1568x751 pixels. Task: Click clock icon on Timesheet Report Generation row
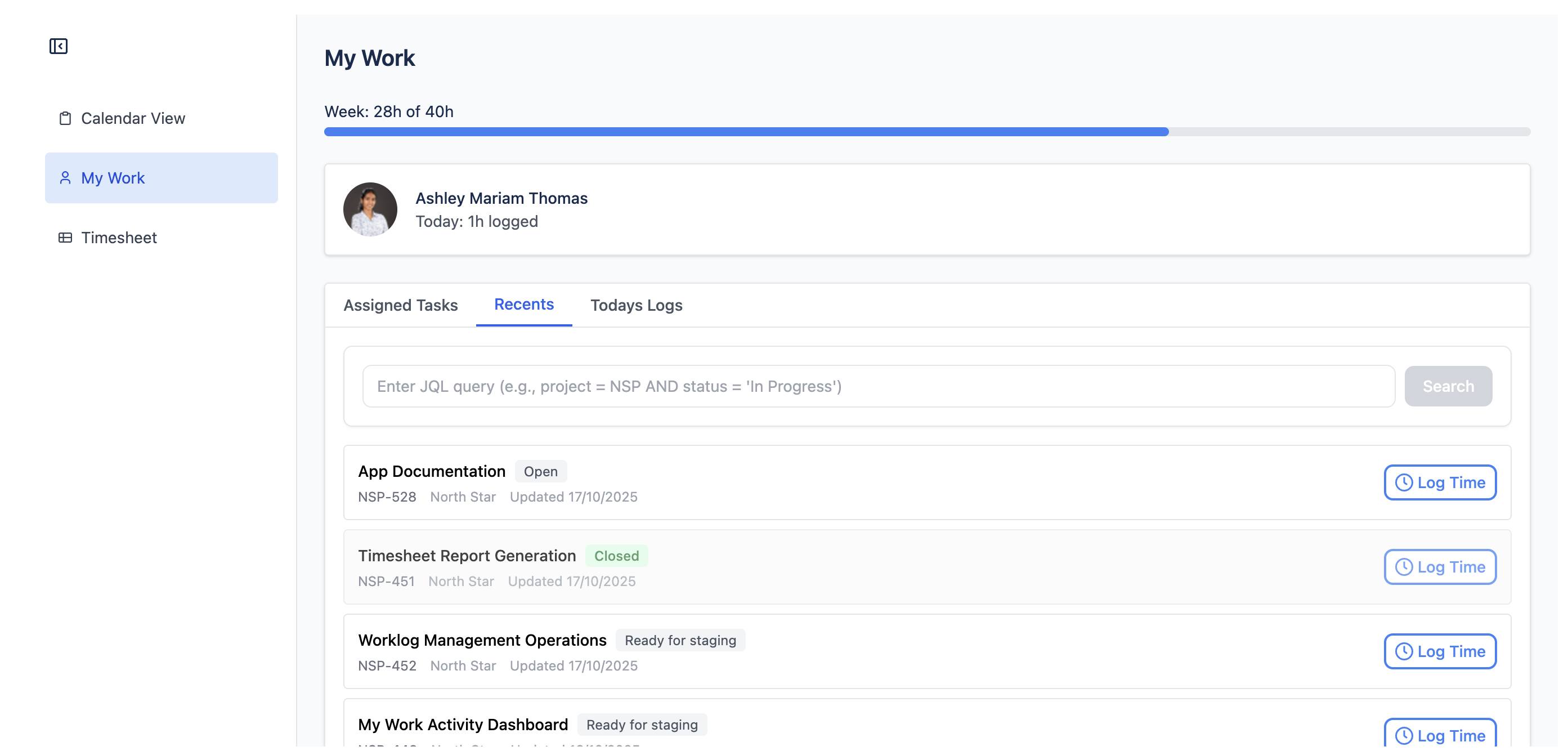click(x=1403, y=567)
